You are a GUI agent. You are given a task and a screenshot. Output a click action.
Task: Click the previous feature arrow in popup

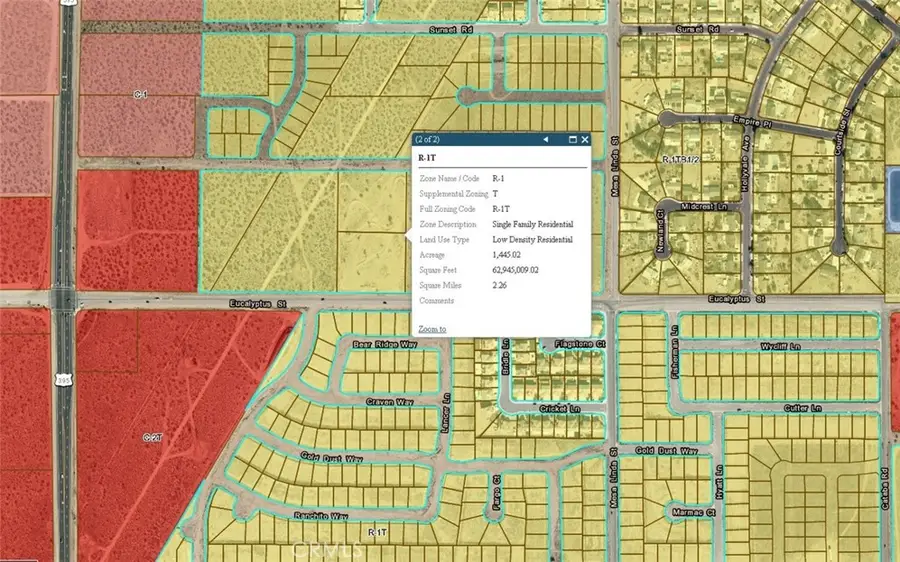click(546, 140)
